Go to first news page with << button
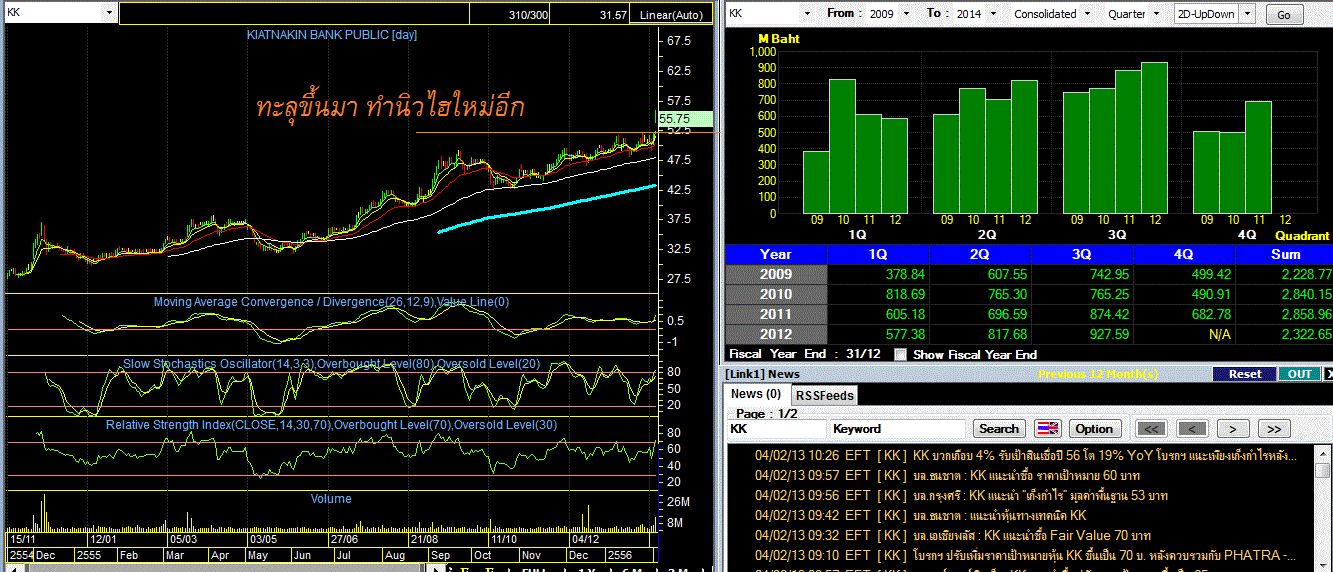1333x572 pixels. tap(1152, 429)
